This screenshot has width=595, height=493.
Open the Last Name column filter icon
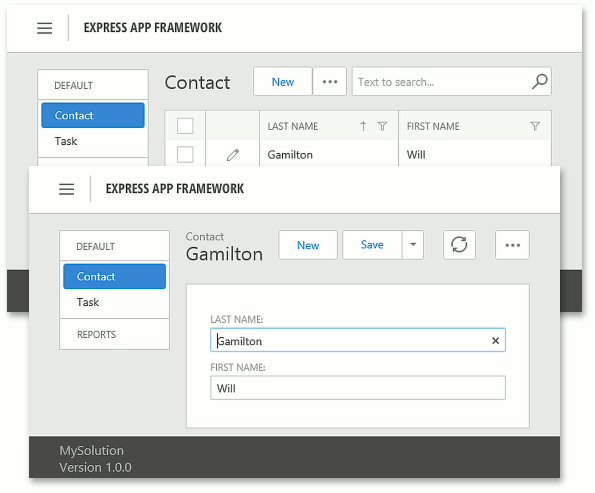coord(382,126)
